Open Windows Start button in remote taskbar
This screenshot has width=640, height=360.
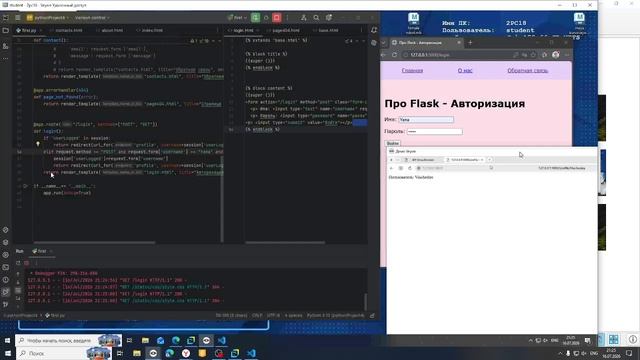point(7,340)
